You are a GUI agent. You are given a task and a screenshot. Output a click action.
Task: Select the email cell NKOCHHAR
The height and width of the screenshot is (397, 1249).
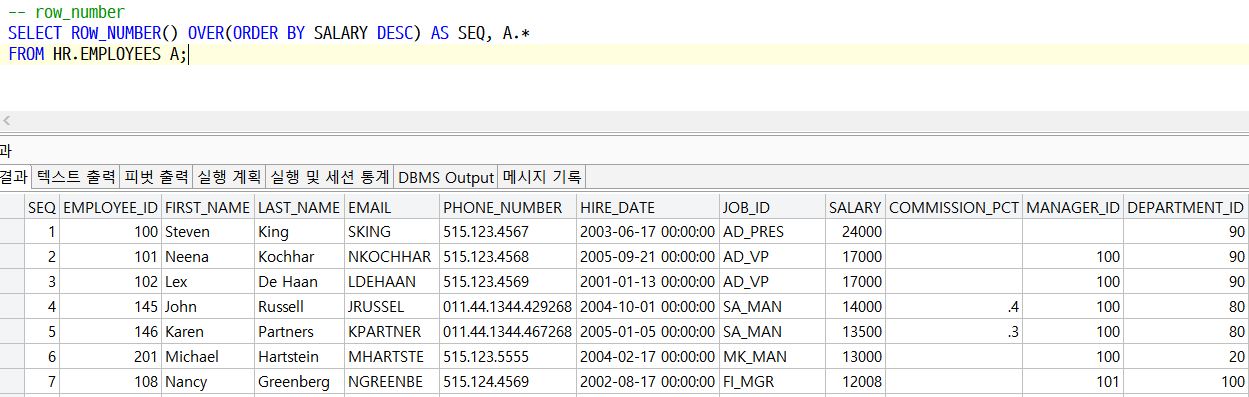392,256
